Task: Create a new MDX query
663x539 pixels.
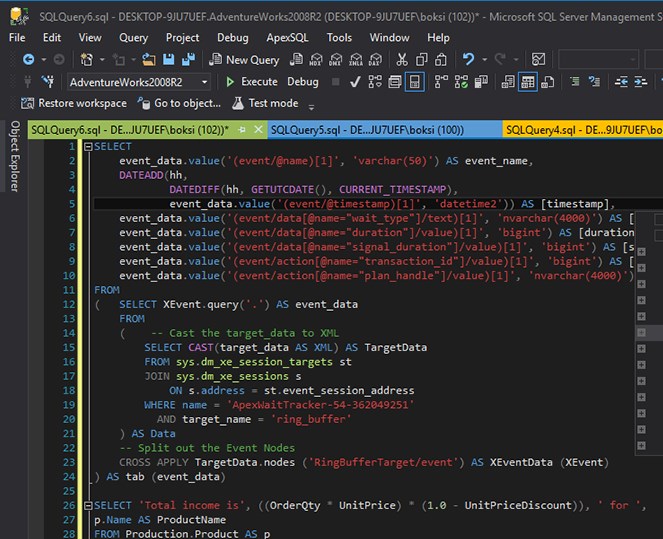Action: [316, 60]
